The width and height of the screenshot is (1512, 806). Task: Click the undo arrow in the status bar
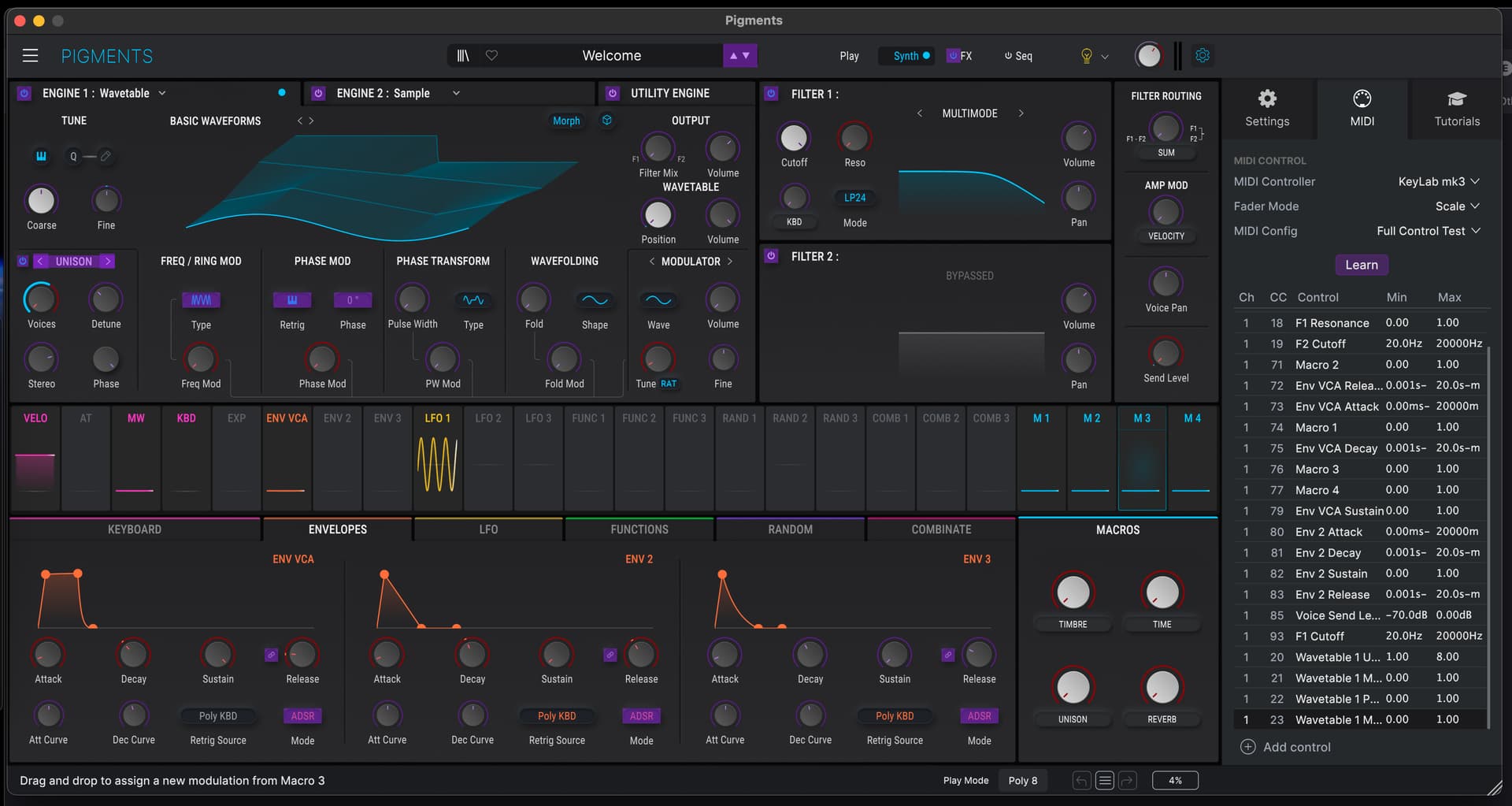(1082, 781)
